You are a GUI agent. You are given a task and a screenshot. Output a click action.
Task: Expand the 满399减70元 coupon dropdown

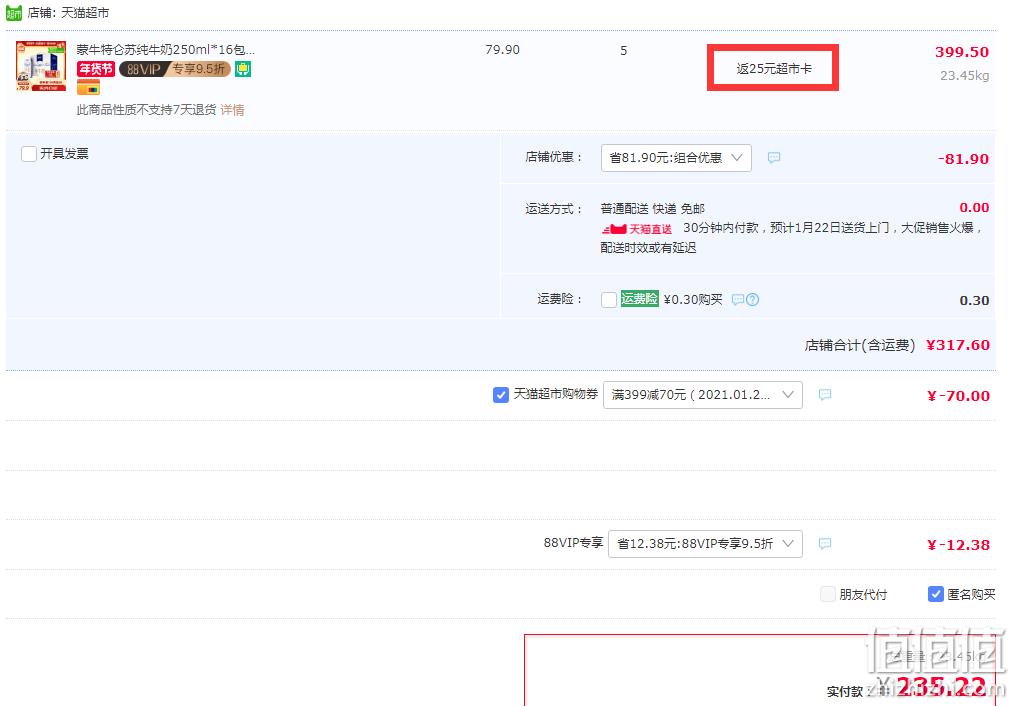702,395
